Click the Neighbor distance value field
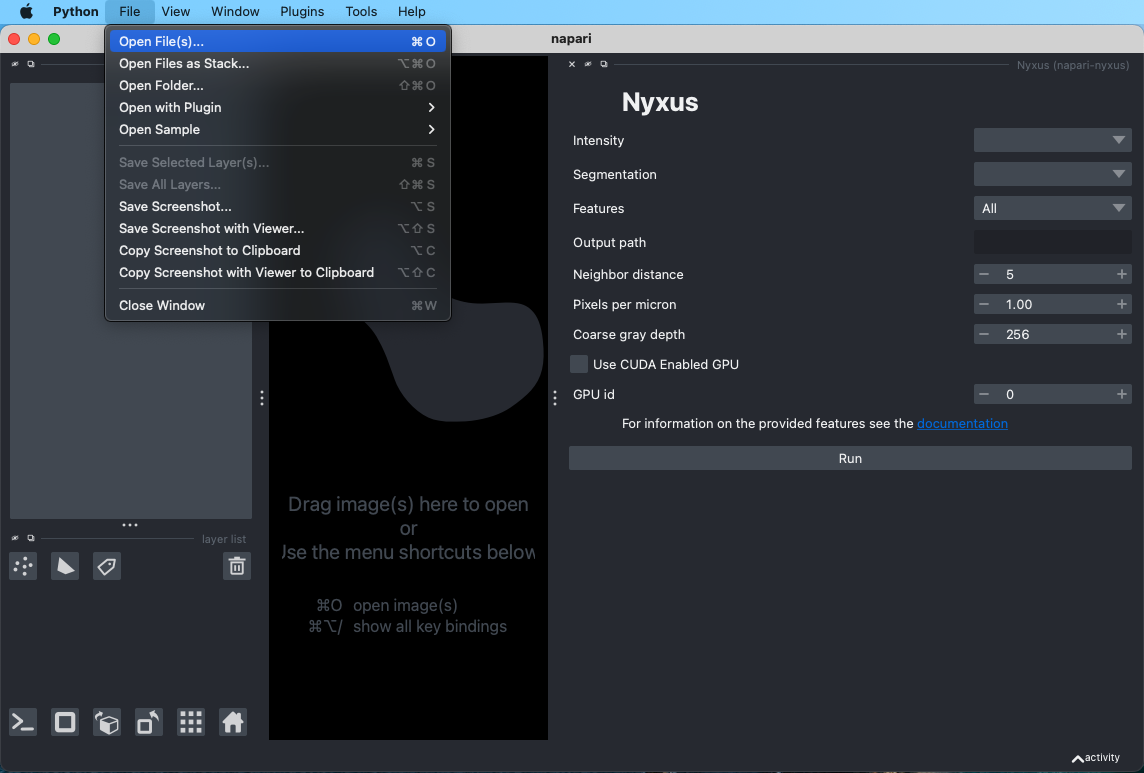 pos(1052,274)
